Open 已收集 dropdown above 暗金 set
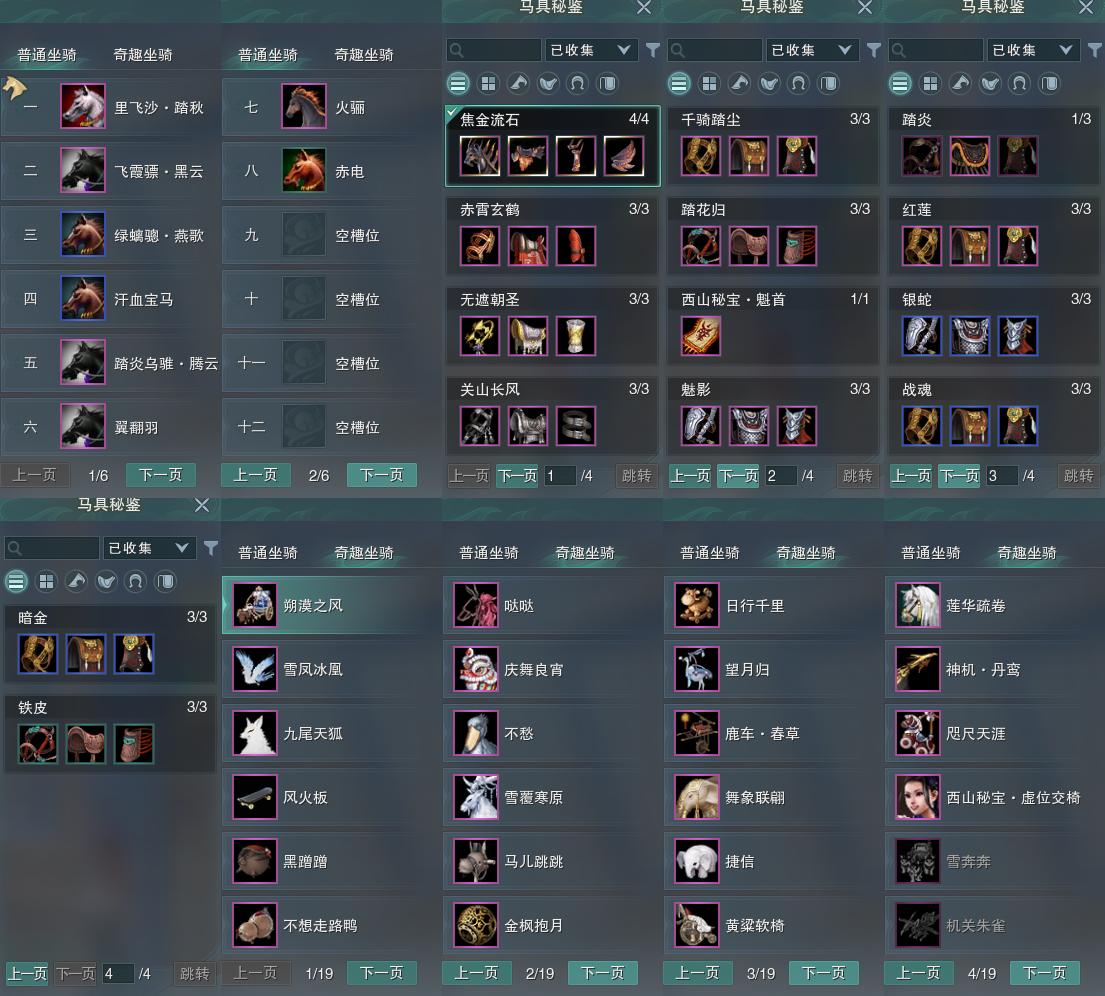 (149, 548)
